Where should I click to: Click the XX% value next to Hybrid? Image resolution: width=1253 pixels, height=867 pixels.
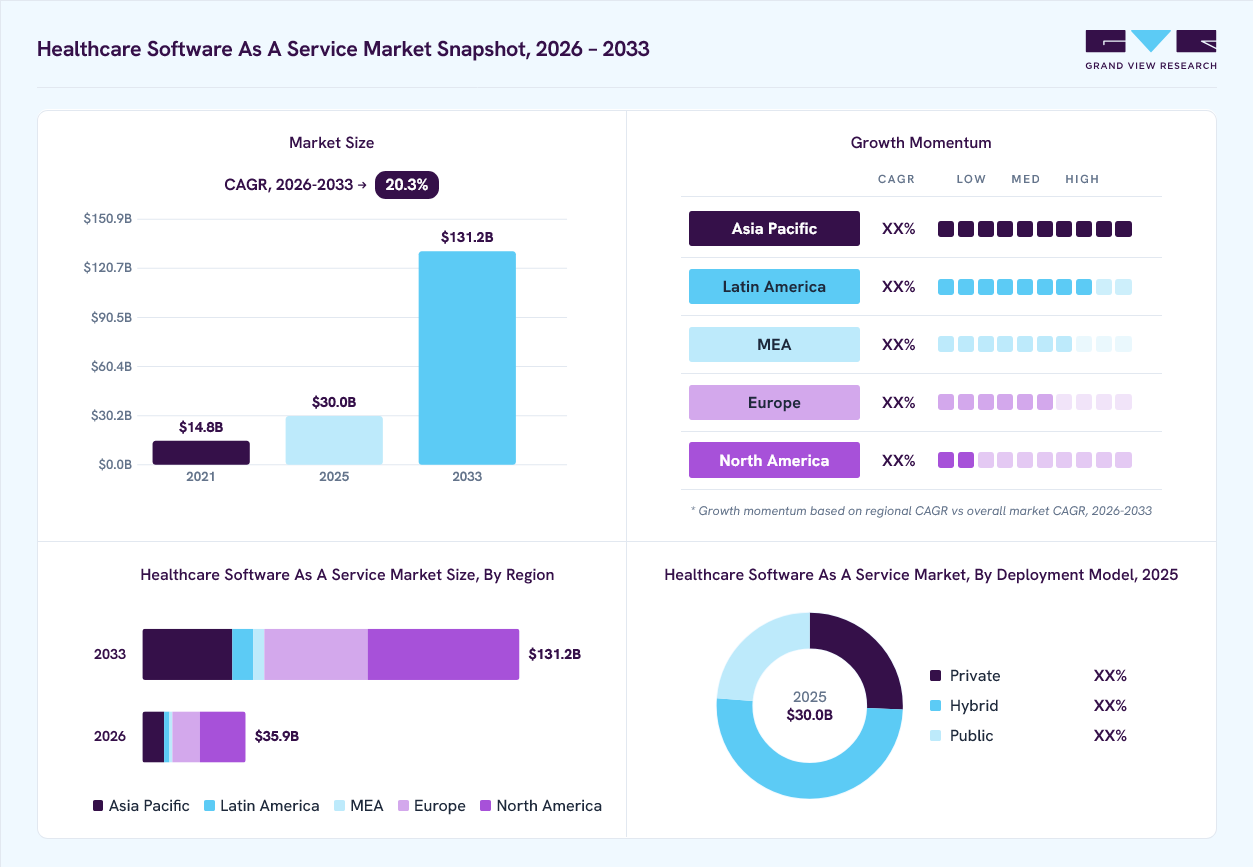coord(1110,706)
